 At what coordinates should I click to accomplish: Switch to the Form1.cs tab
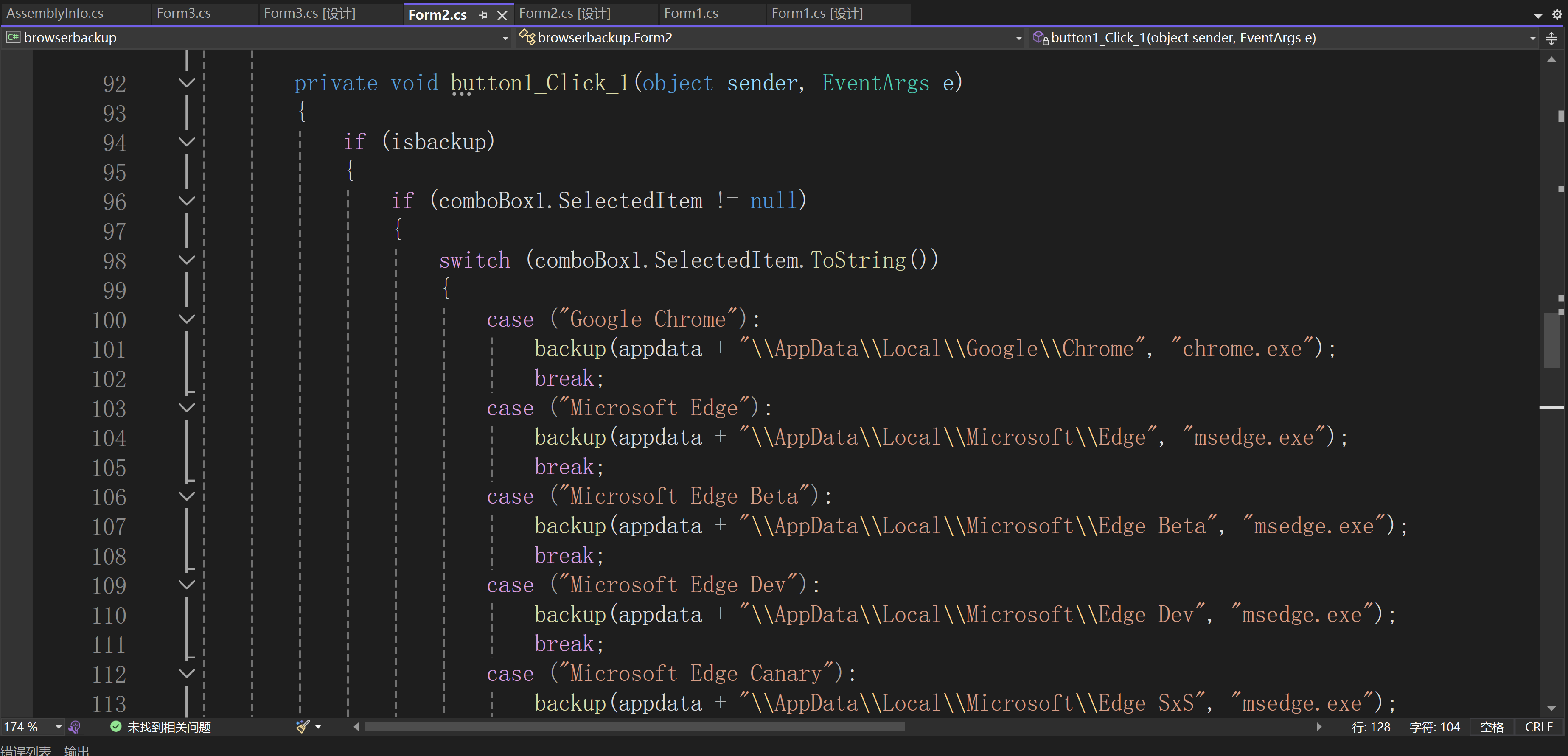pyautogui.click(x=691, y=13)
